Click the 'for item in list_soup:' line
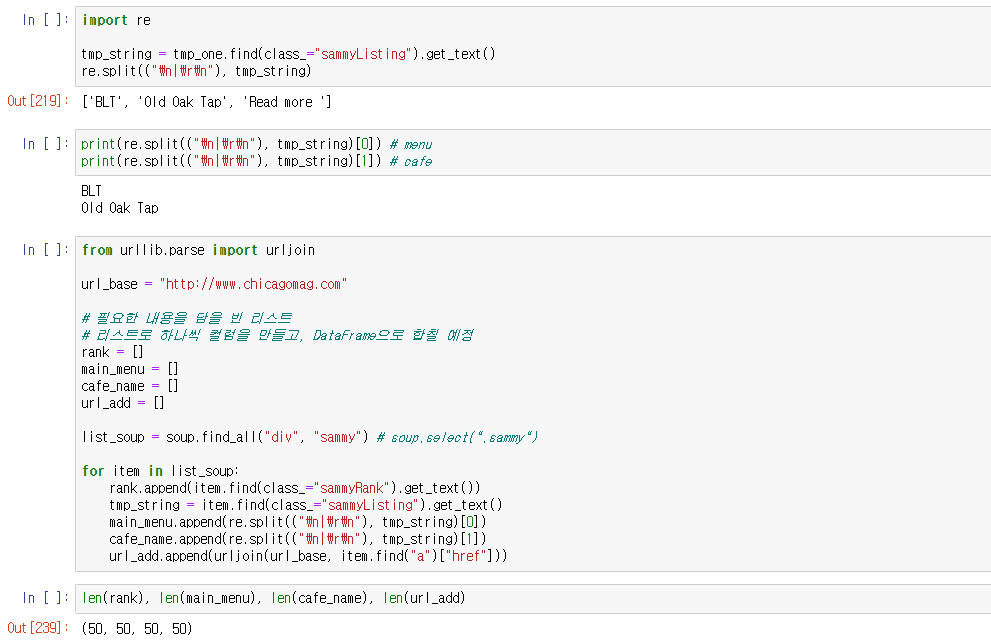Viewport: 991px width, 642px height. [160, 471]
